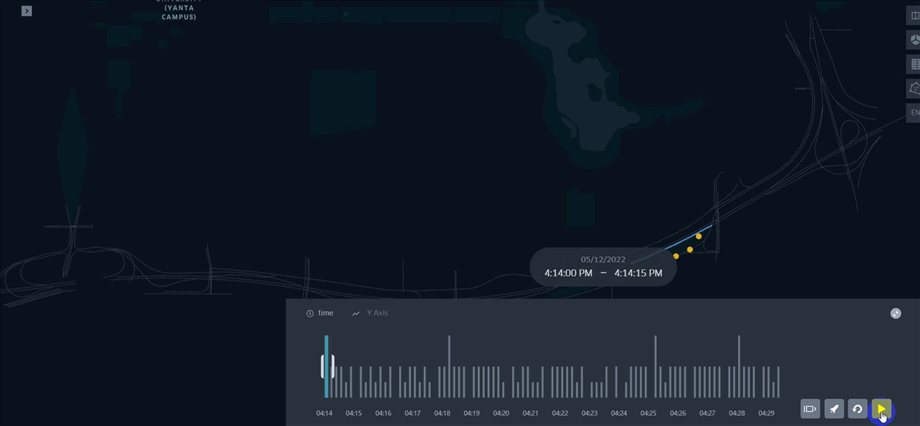Click the 04:17 timeline tick label
This screenshot has width=920, height=426.
point(412,413)
